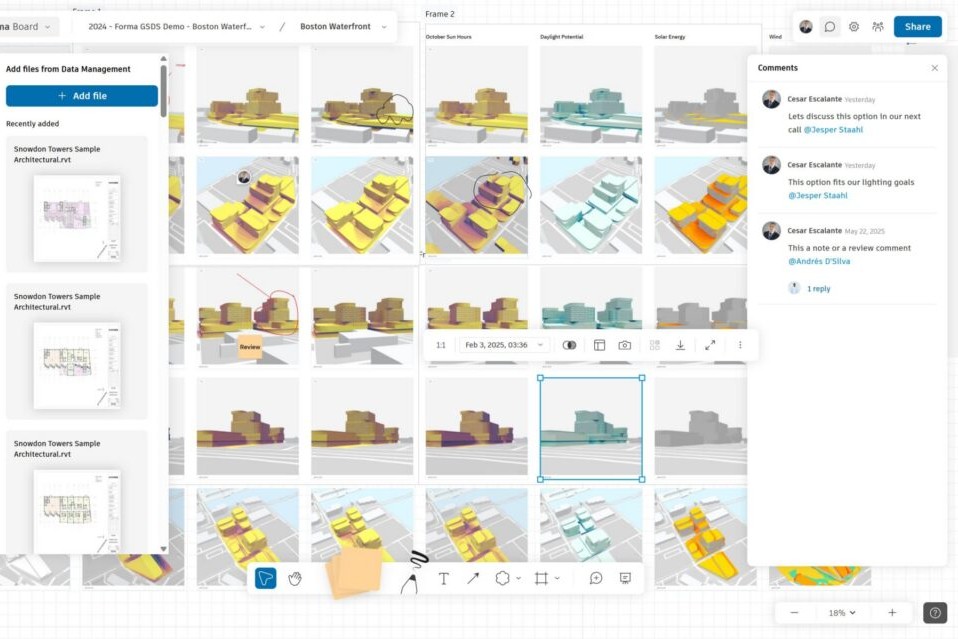Open the 1 reply thread in Comments

coord(817,288)
